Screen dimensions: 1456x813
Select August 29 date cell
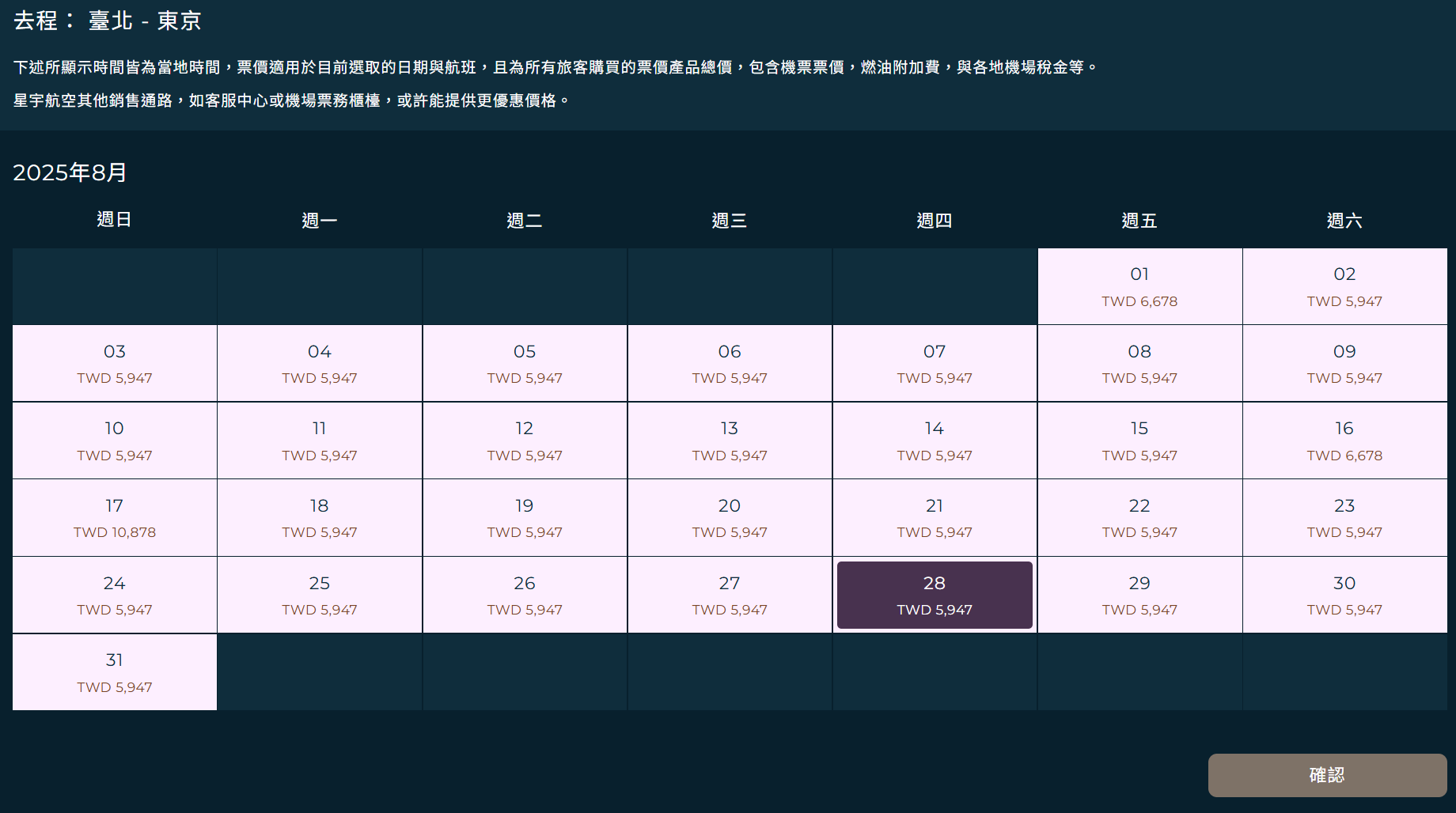pyautogui.click(x=1139, y=595)
